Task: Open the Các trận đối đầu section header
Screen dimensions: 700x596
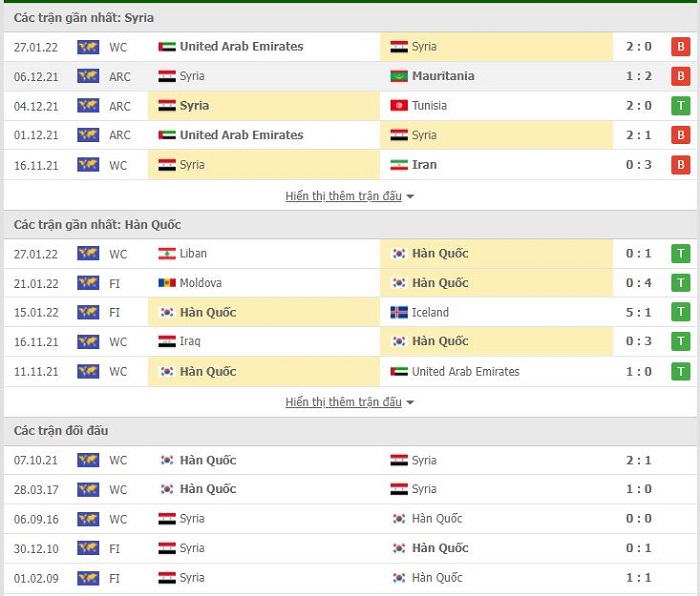Action: tap(61, 431)
